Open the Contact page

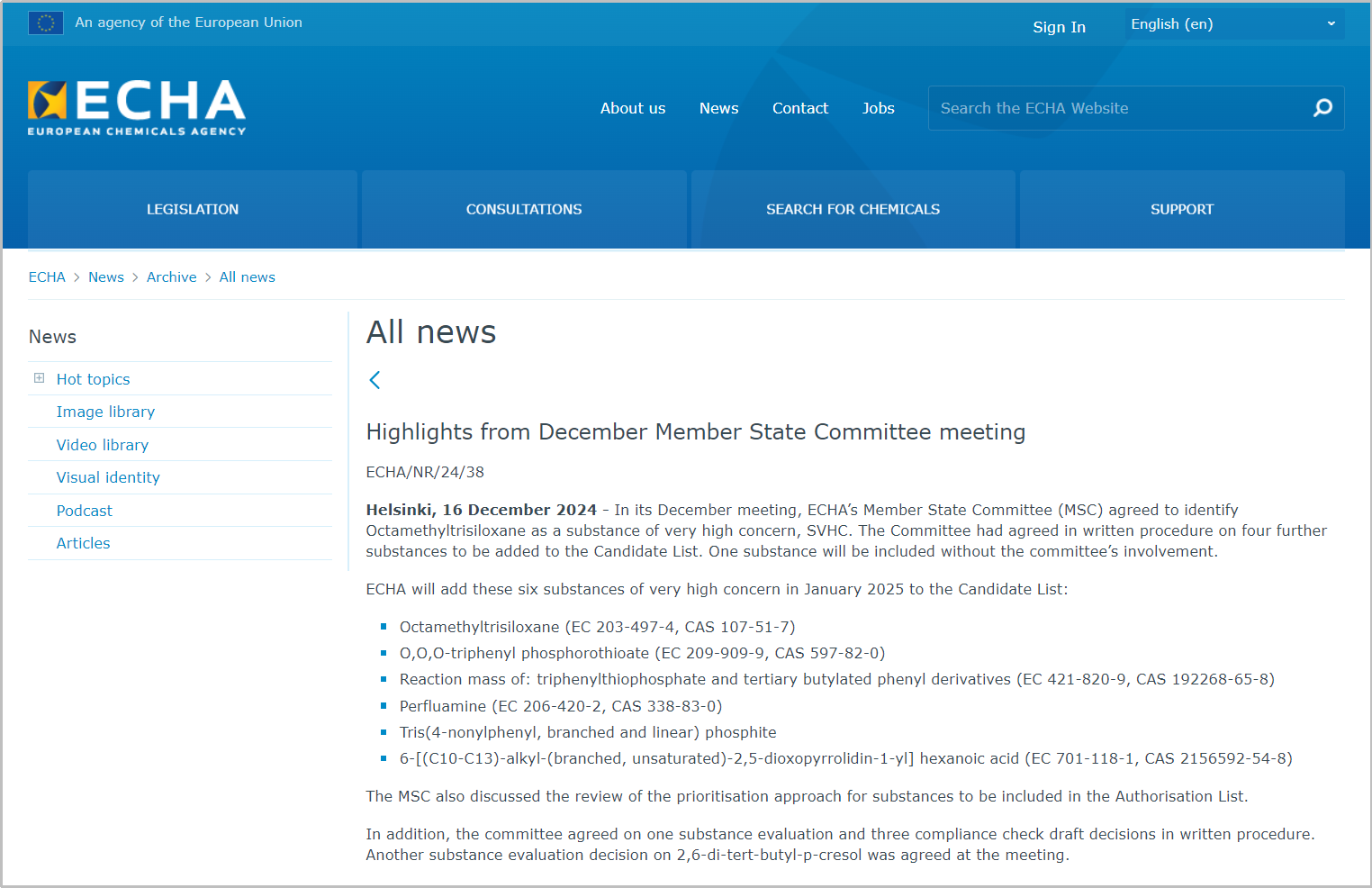799,108
